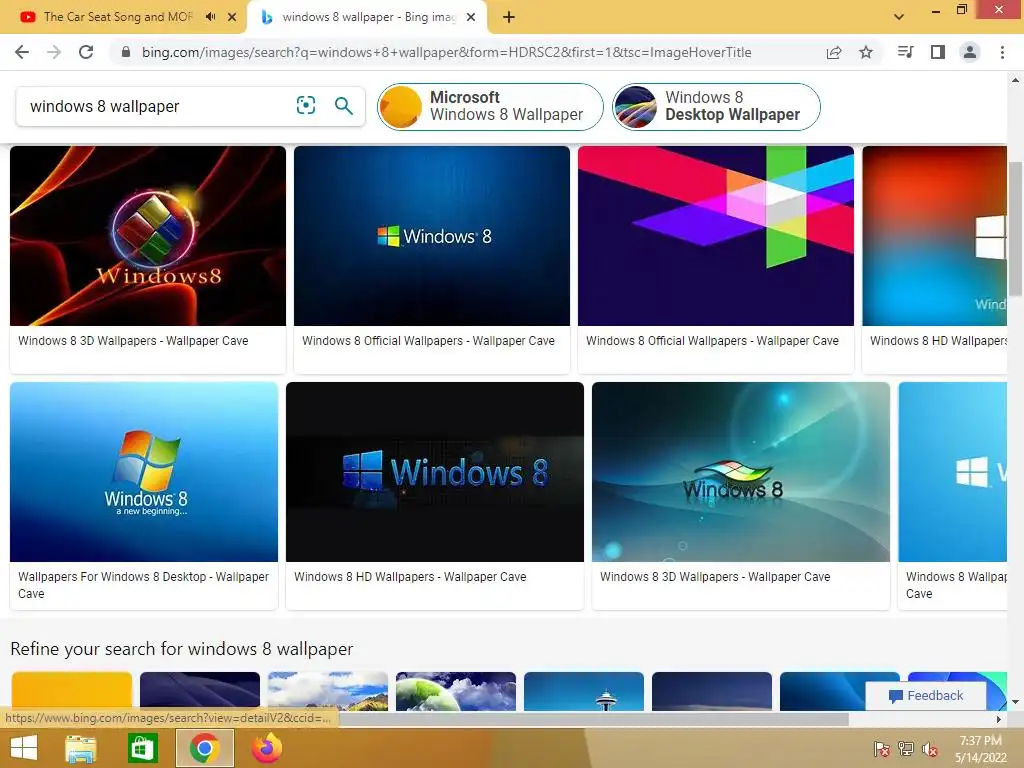Select Microsoft Windows 8 Wallpaper suggestion

pos(490,106)
